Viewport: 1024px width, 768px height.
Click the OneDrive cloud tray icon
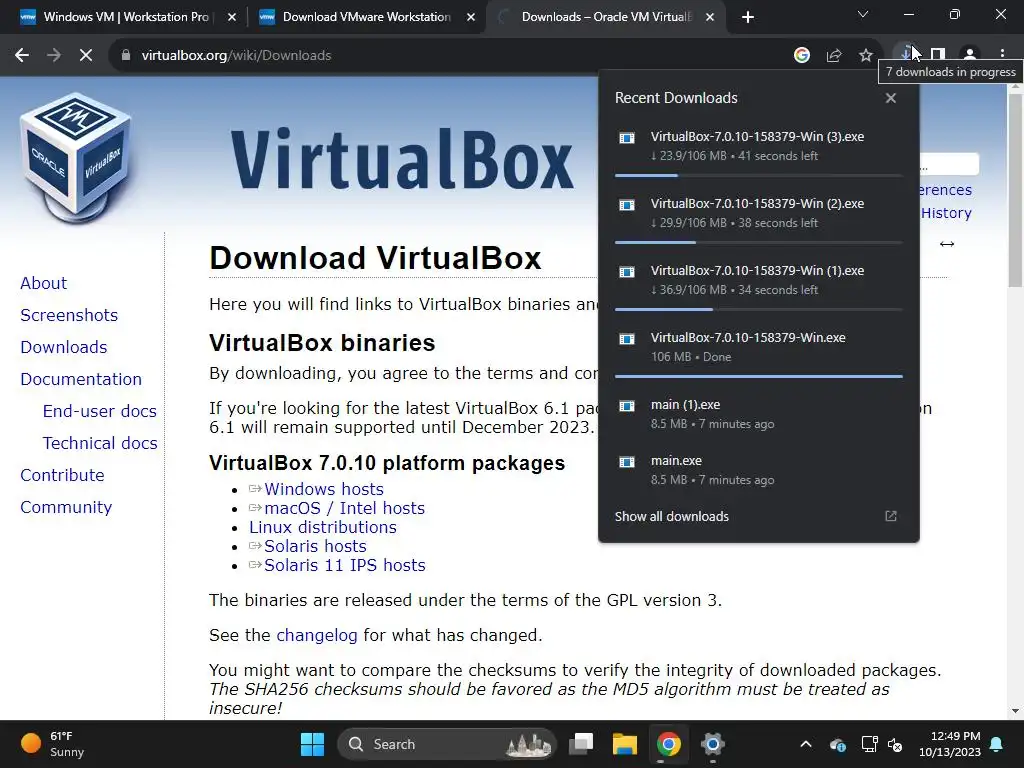tap(838, 744)
